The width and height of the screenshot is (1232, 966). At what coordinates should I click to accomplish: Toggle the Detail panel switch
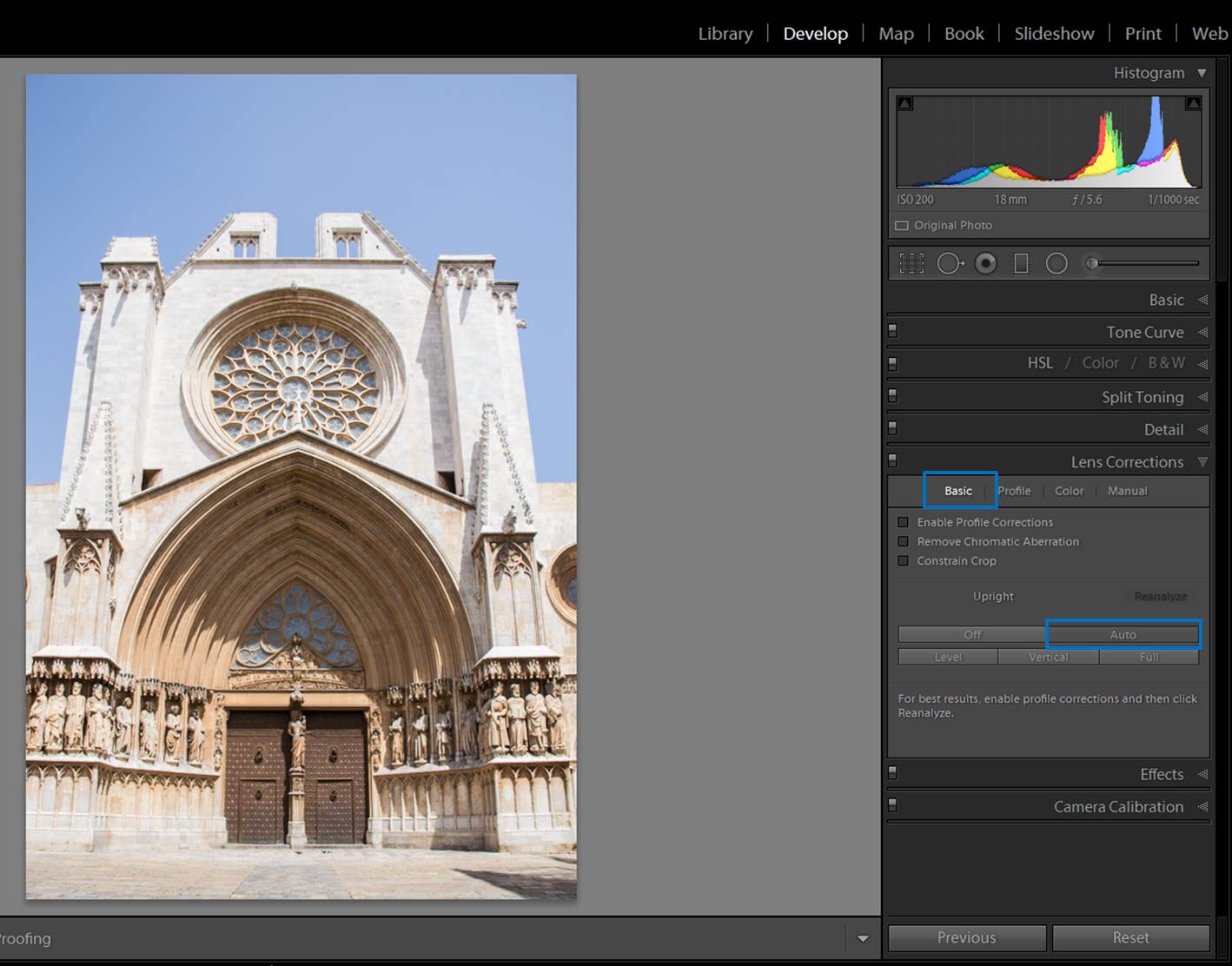coord(892,428)
